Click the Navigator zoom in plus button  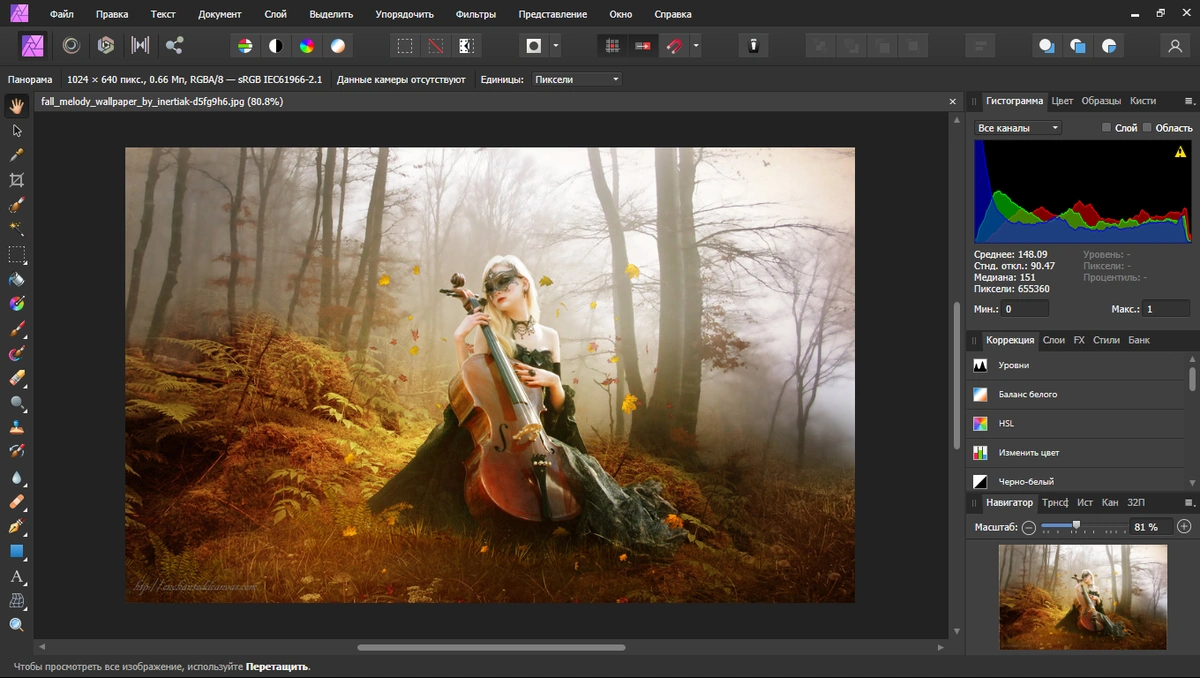[x=1184, y=526]
